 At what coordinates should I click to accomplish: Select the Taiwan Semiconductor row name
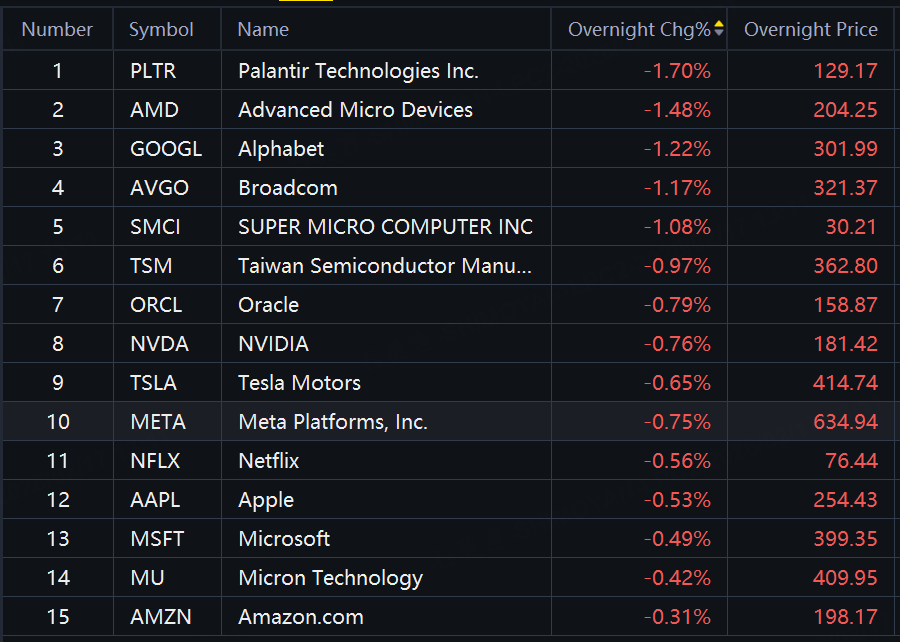pos(385,266)
